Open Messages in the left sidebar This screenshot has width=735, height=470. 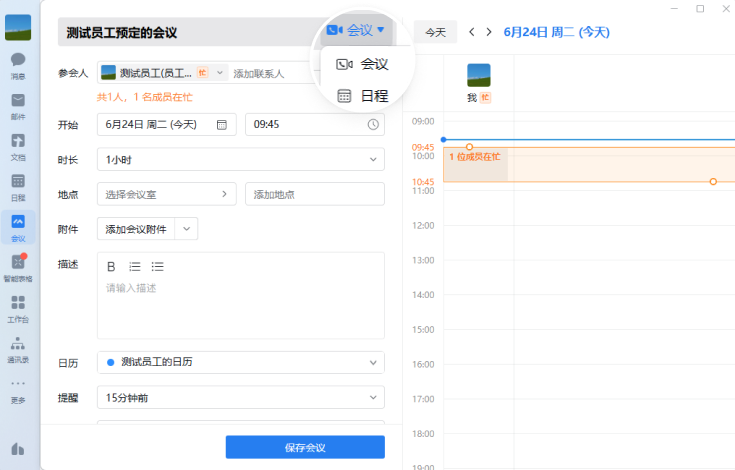(x=18, y=64)
